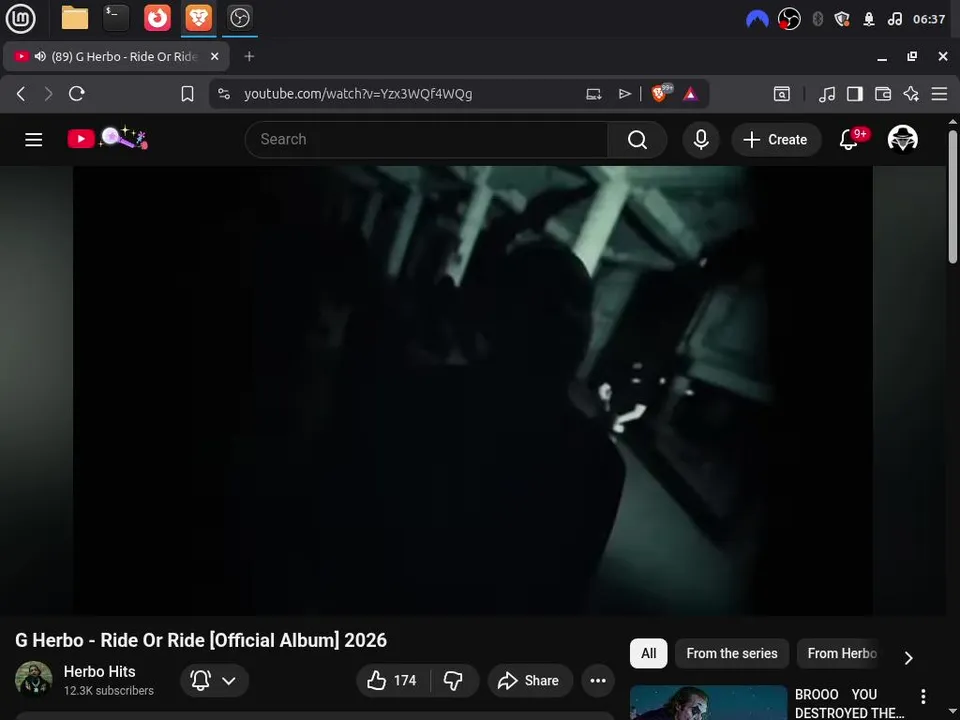Open the file manager folder icon in the panel

75,18
